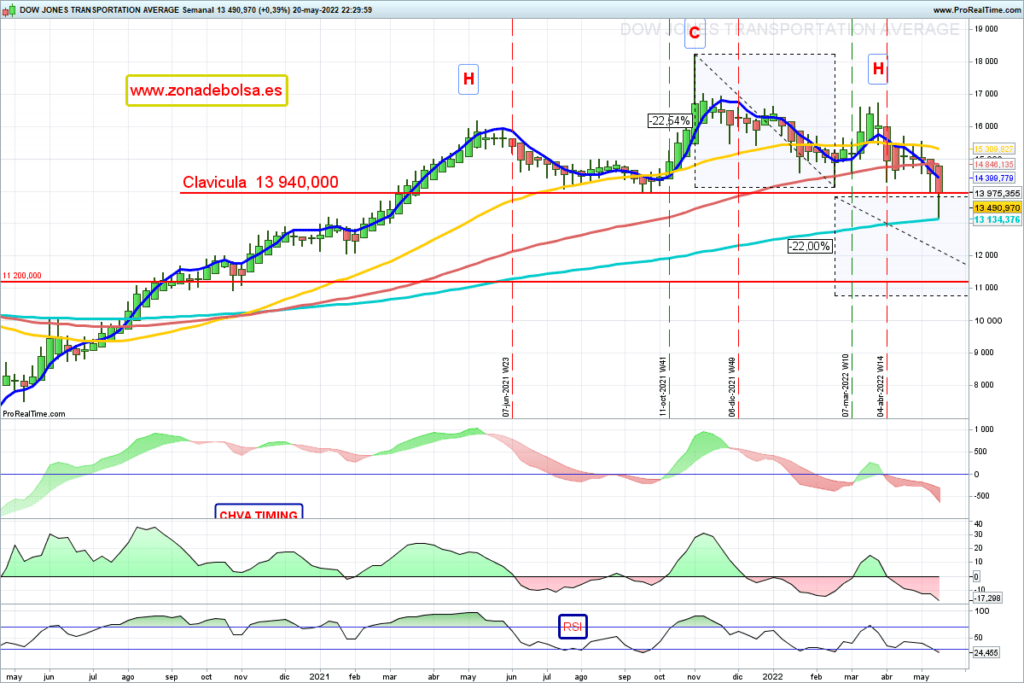1024x683 pixels.
Task: Click the '-17,298' indicator value tag
Action: 987,598
